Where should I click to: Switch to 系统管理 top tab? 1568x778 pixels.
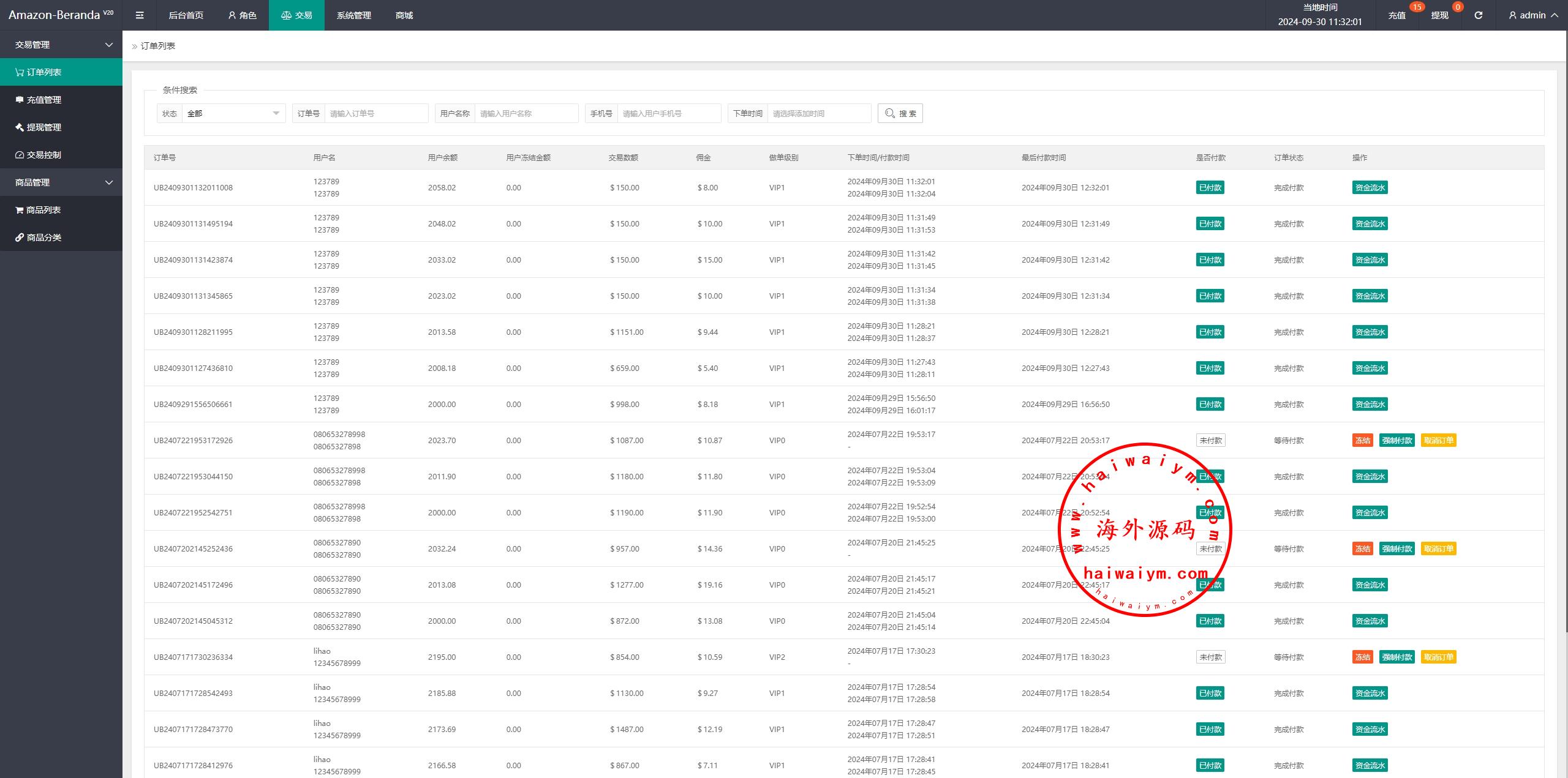(353, 15)
